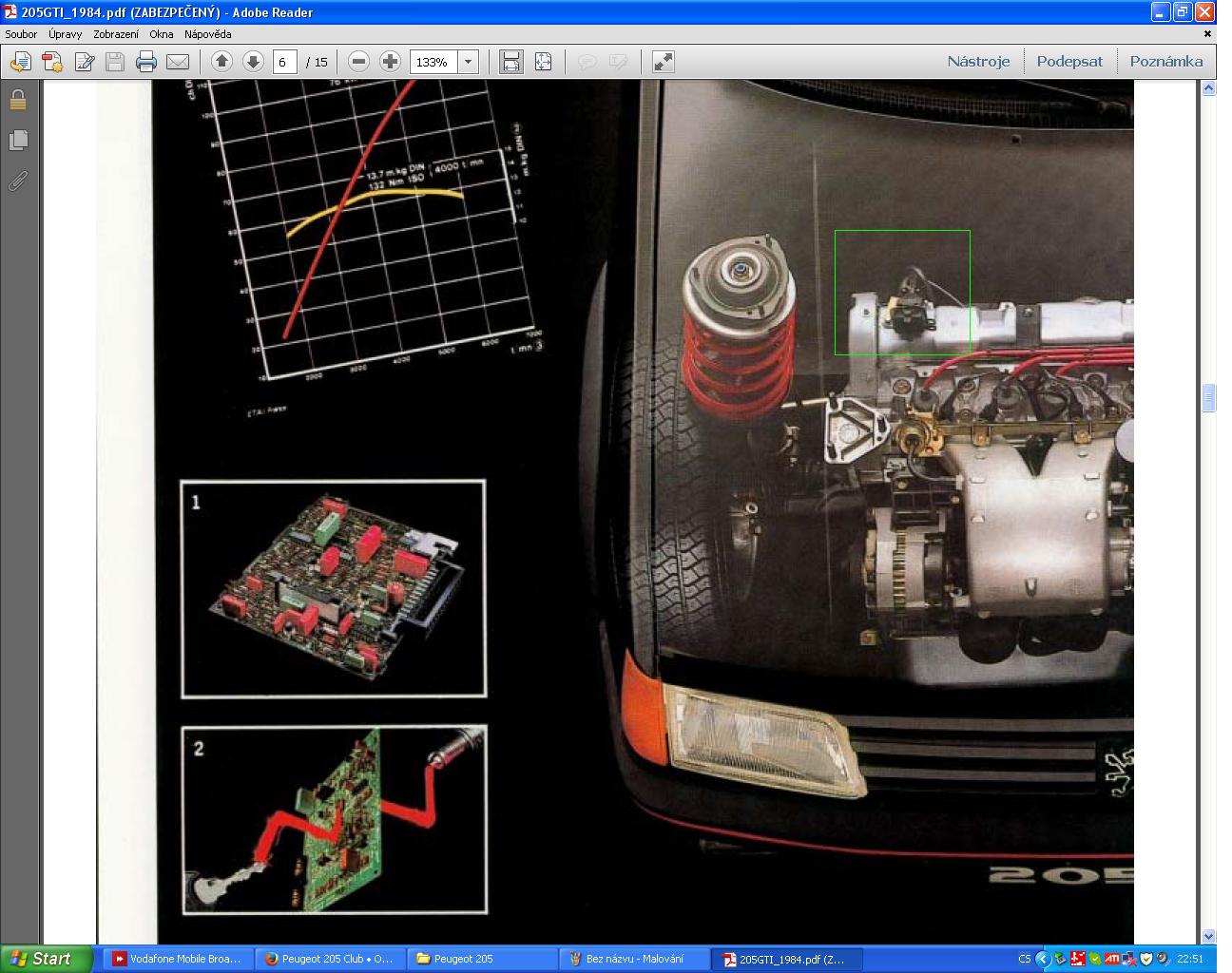This screenshot has height=973, width=1232.
Task: Open the page thumbnails panel
Action: 18,141
